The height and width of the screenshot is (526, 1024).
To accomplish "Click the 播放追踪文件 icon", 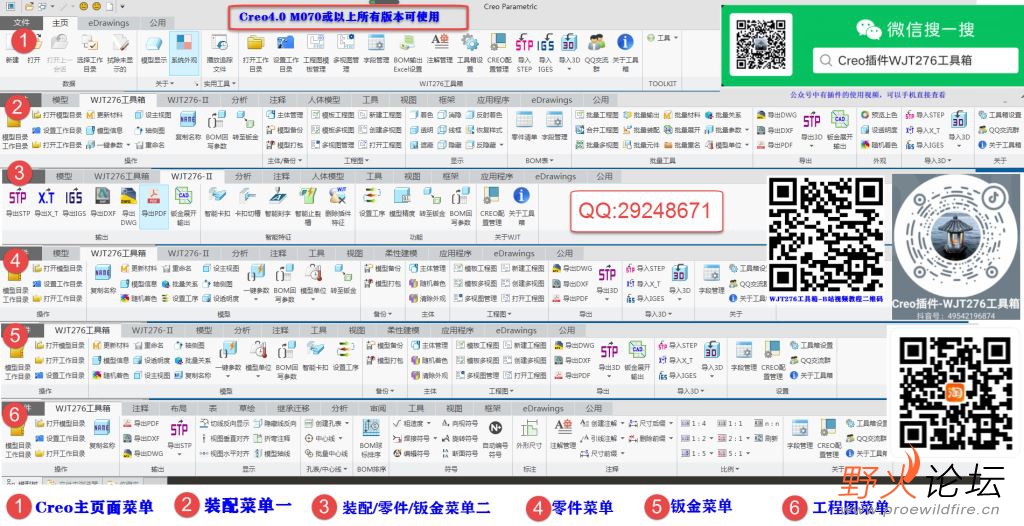I will [220, 52].
